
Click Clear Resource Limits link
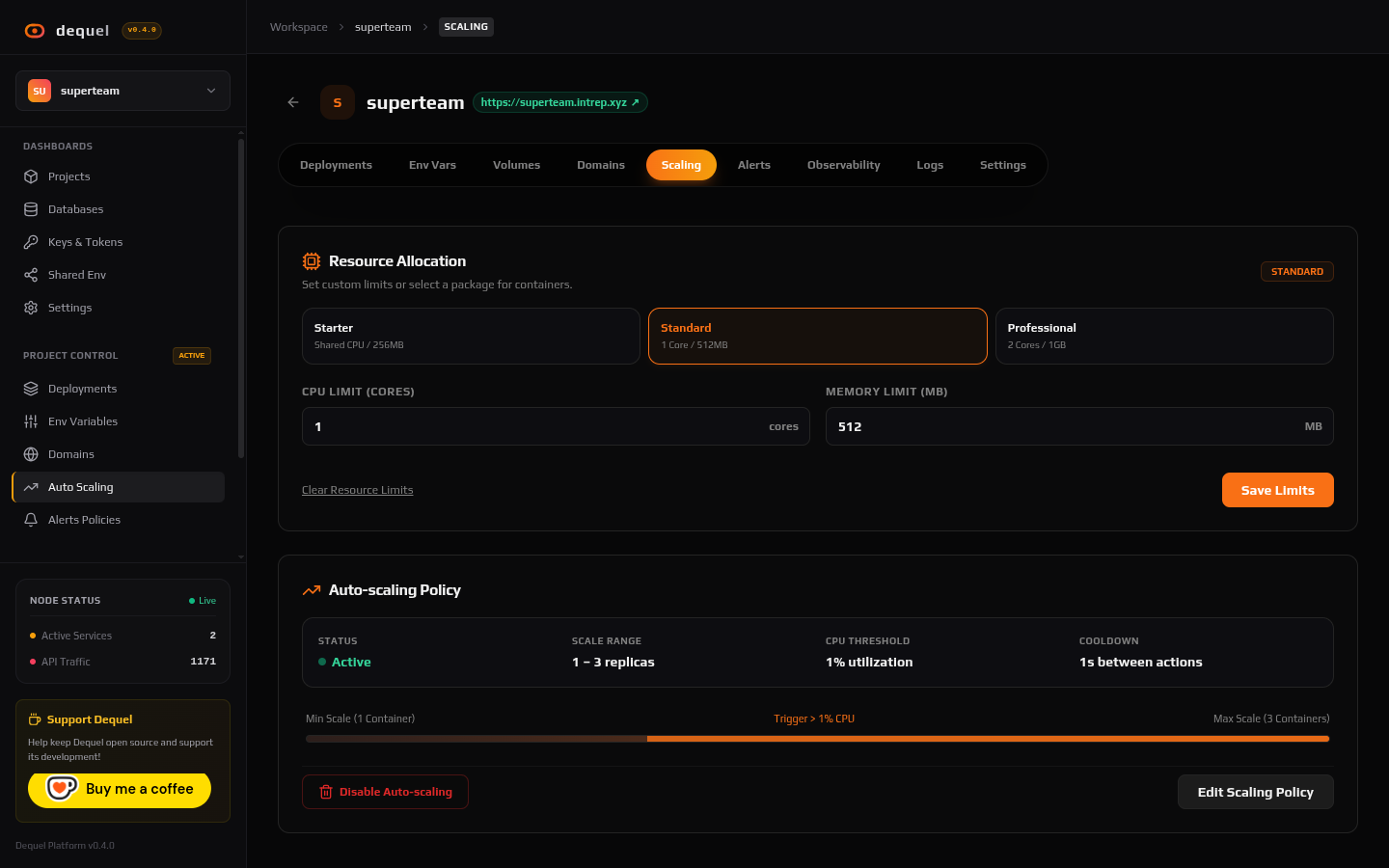point(357,490)
